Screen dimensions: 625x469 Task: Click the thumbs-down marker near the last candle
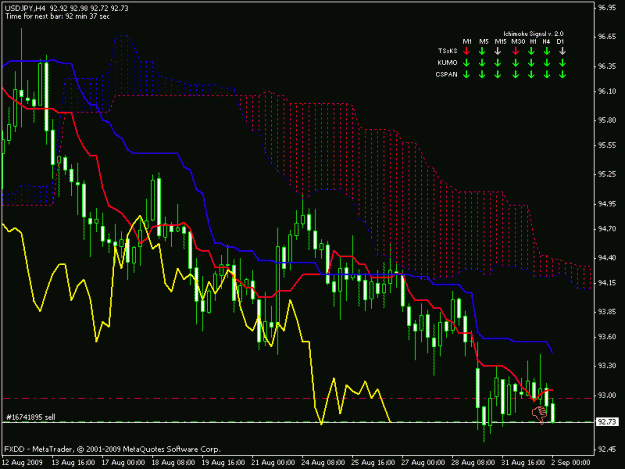[539, 415]
